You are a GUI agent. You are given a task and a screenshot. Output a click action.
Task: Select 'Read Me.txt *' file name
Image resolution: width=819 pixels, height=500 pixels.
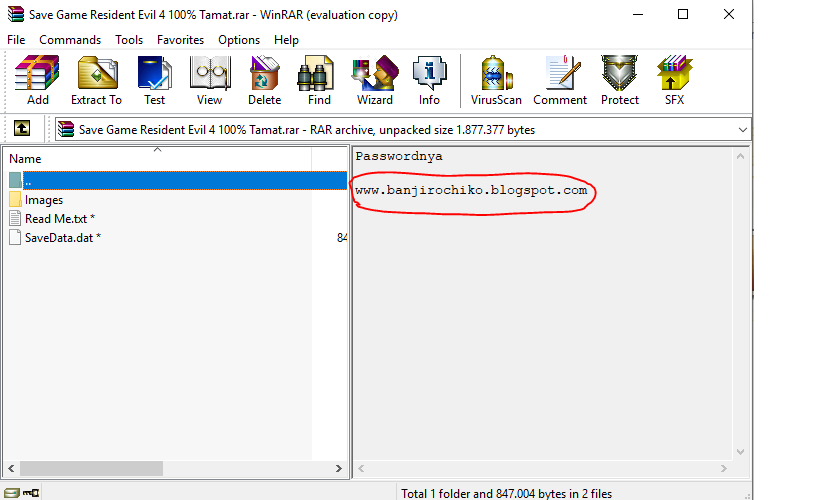60,218
